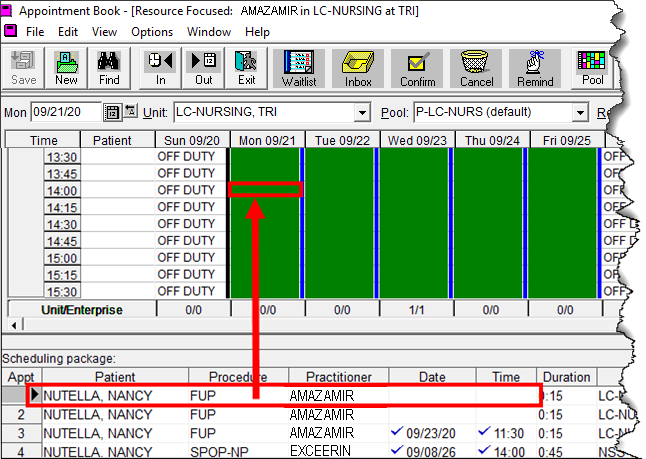Viewport: 646px width, 459px height.
Task: Click the Unit/Enterprise row label
Action: click(x=82, y=309)
